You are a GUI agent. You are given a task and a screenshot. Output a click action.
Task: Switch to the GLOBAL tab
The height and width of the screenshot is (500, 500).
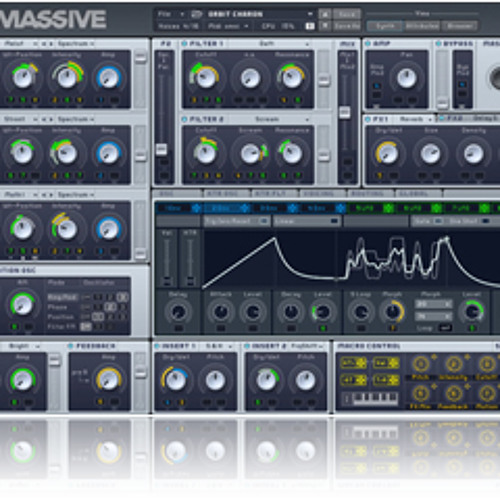(x=418, y=194)
